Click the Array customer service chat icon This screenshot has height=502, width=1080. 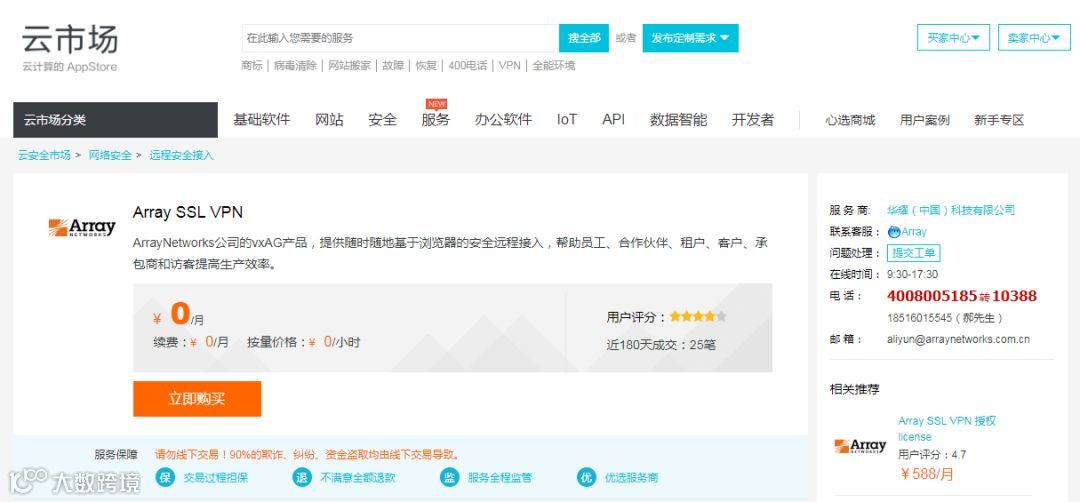click(x=894, y=231)
